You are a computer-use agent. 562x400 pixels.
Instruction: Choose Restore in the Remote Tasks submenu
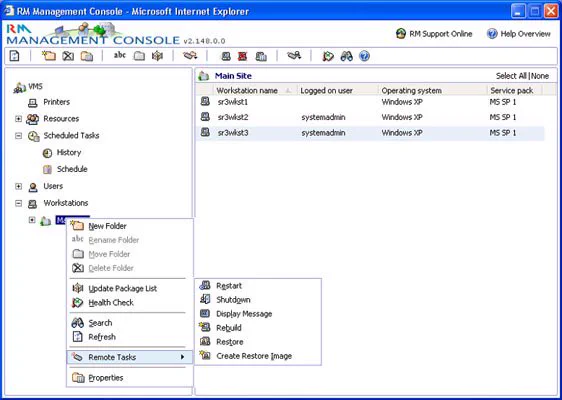tap(257, 342)
